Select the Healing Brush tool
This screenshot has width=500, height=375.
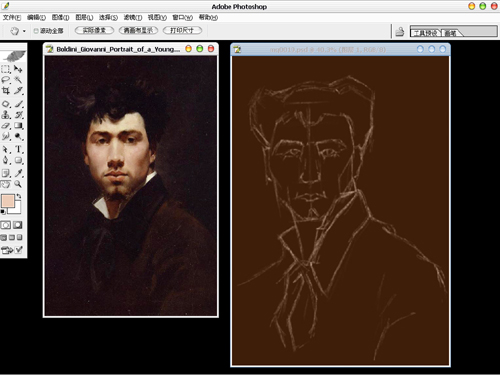(6, 104)
